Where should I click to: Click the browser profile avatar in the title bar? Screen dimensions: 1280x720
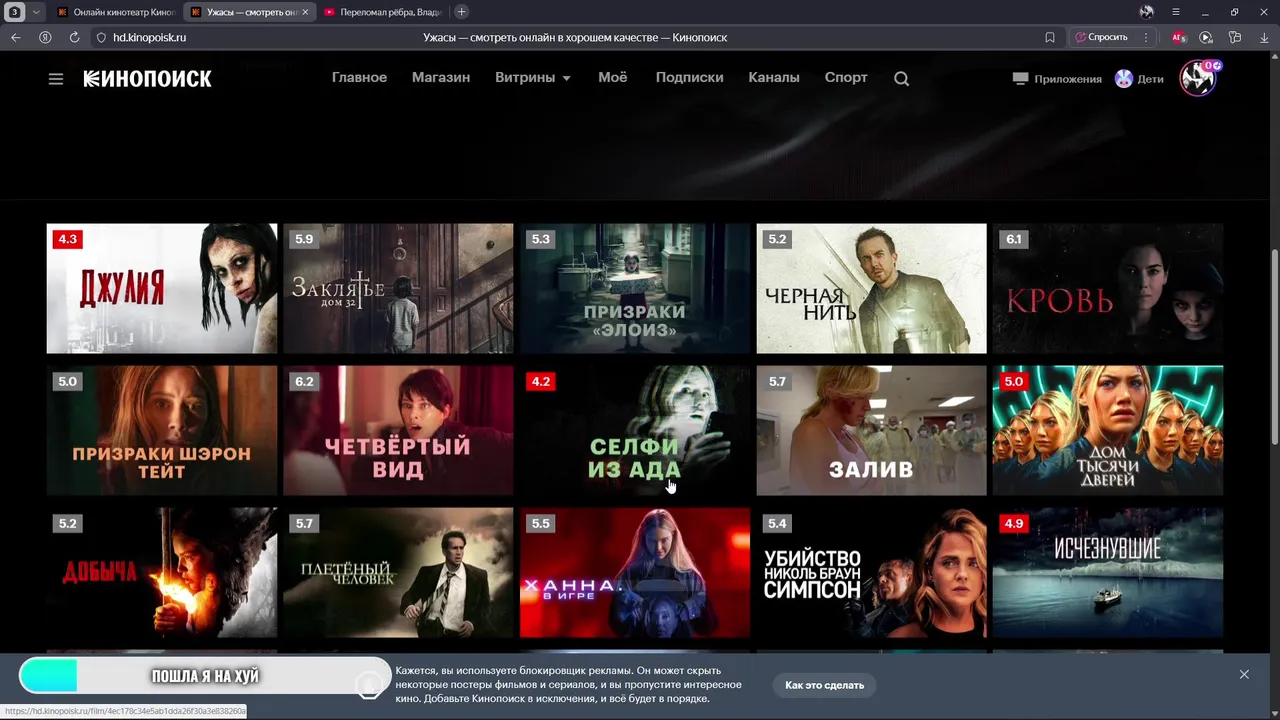1146,12
